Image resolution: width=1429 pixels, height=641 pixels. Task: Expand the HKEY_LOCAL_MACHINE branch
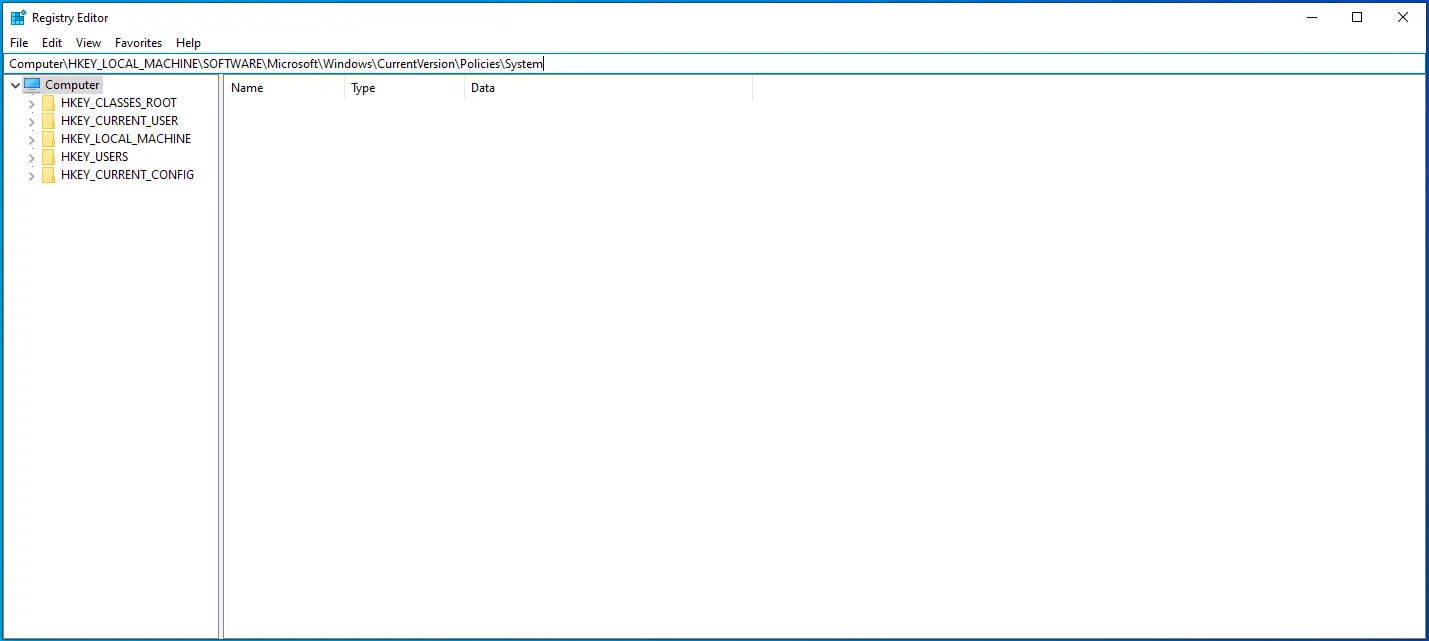(32, 139)
